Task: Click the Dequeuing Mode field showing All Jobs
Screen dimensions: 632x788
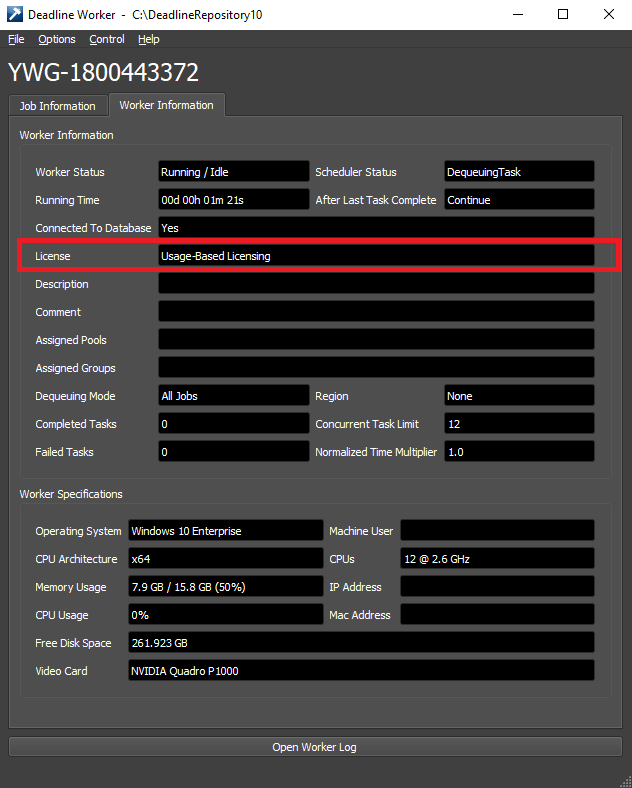Action: (234, 396)
